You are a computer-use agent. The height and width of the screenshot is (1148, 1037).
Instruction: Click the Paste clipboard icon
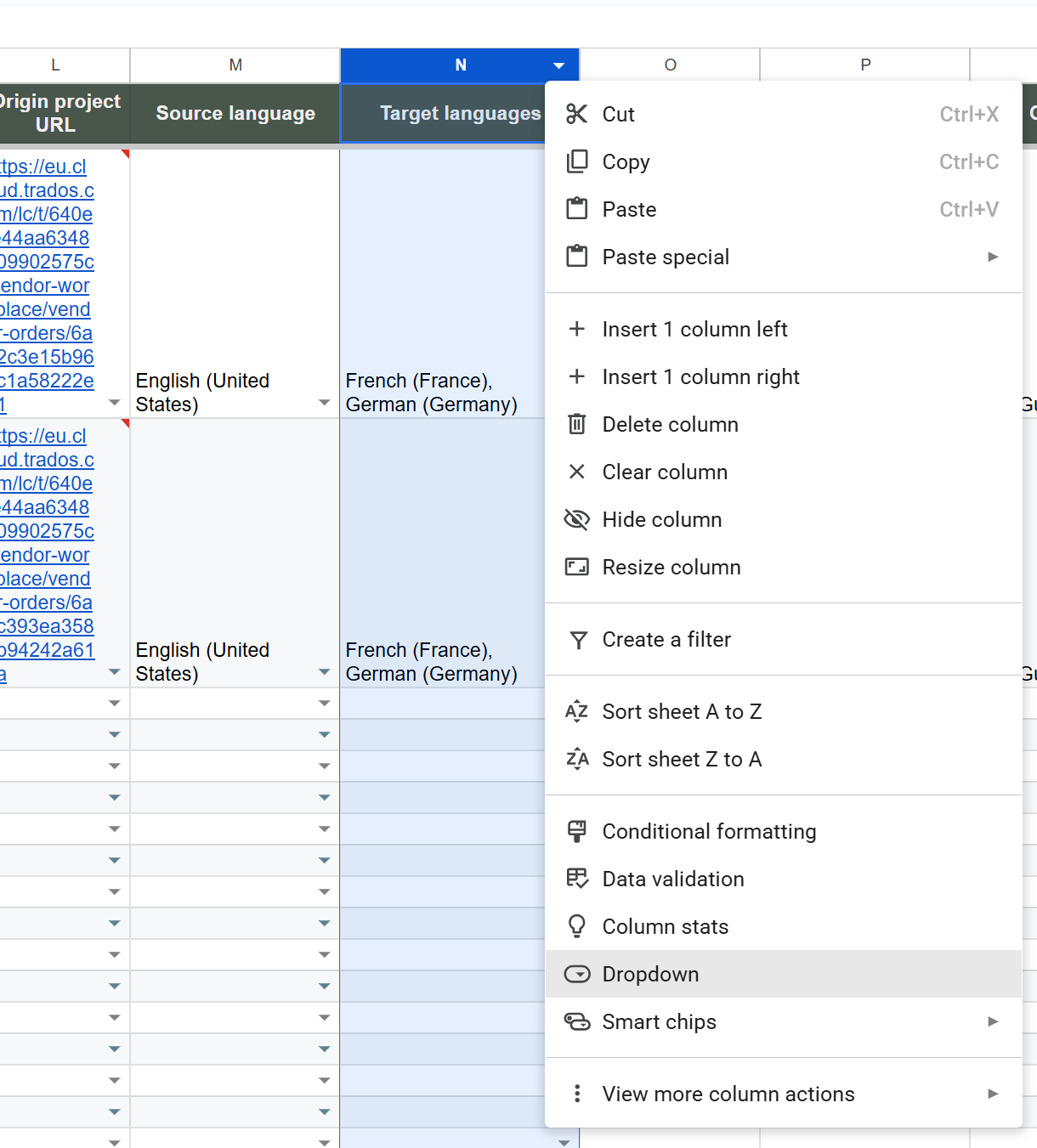pyautogui.click(x=577, y=209)
